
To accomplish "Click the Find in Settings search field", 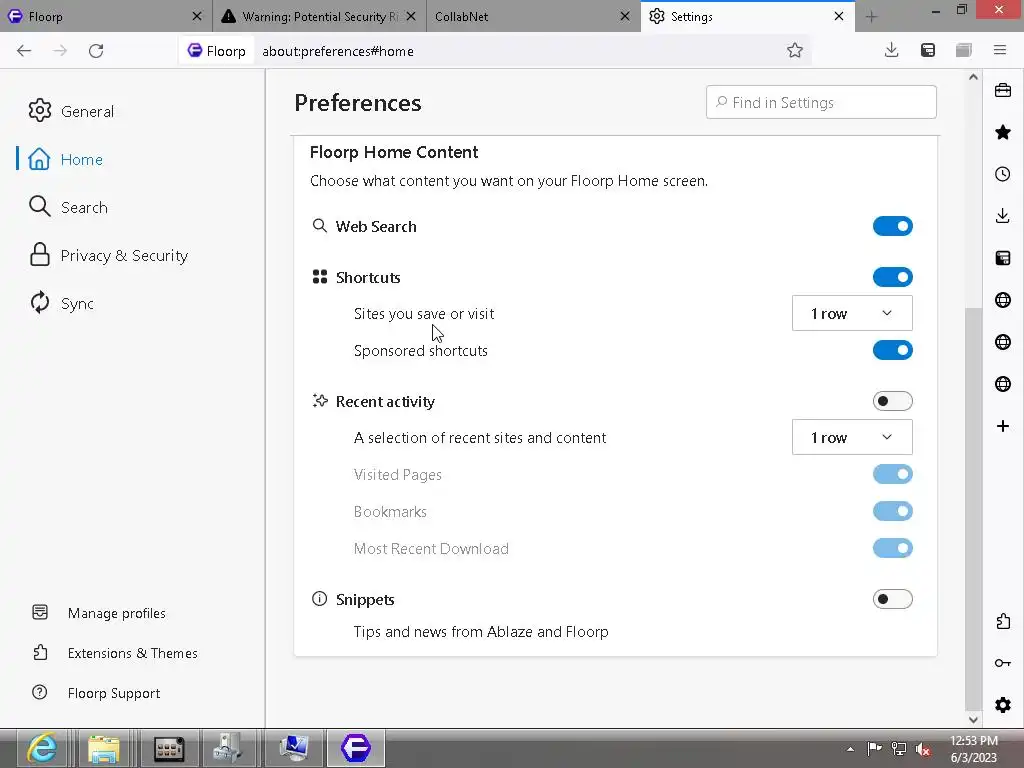I will tap(821, 103).
